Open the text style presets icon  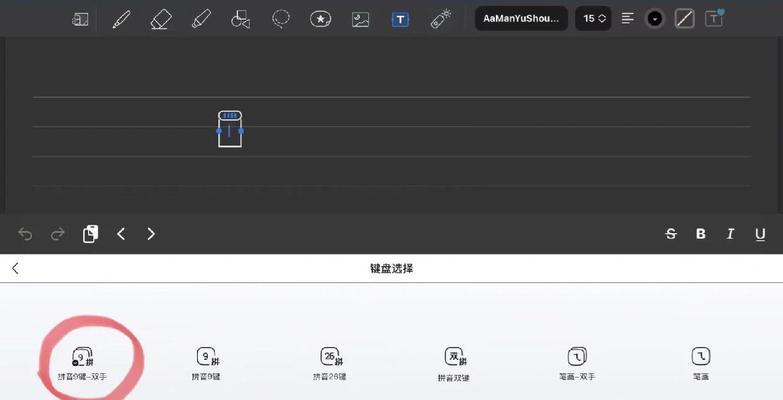click(x=714, y=18)
